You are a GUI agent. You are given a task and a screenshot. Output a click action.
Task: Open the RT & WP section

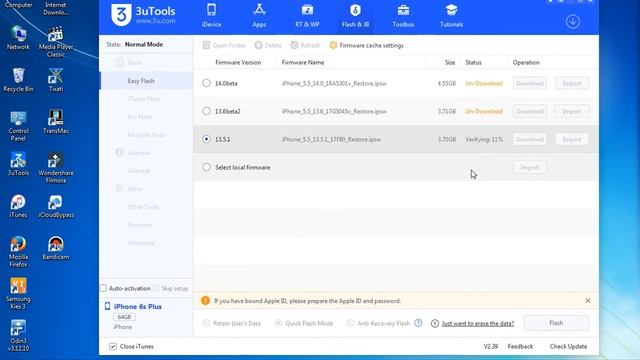click(307, 16)
